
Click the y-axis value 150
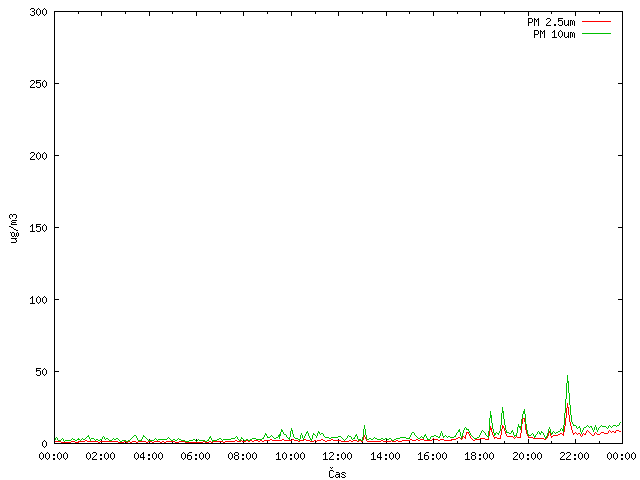pos(38,228)
